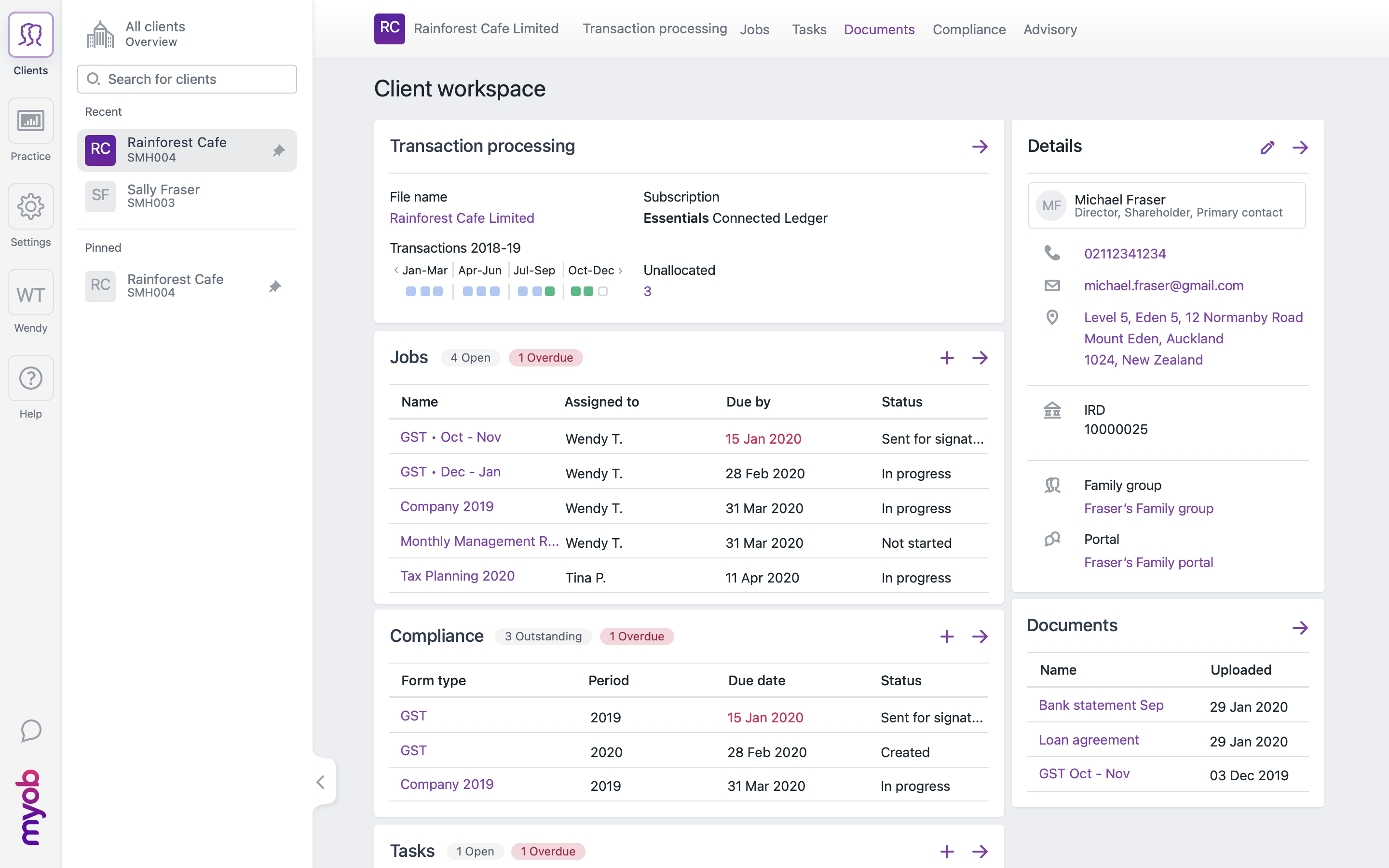Open Documents card arrow
Image resolution: width=1389 pixels, height=868 pixels.
click(x=1300, y=627)
